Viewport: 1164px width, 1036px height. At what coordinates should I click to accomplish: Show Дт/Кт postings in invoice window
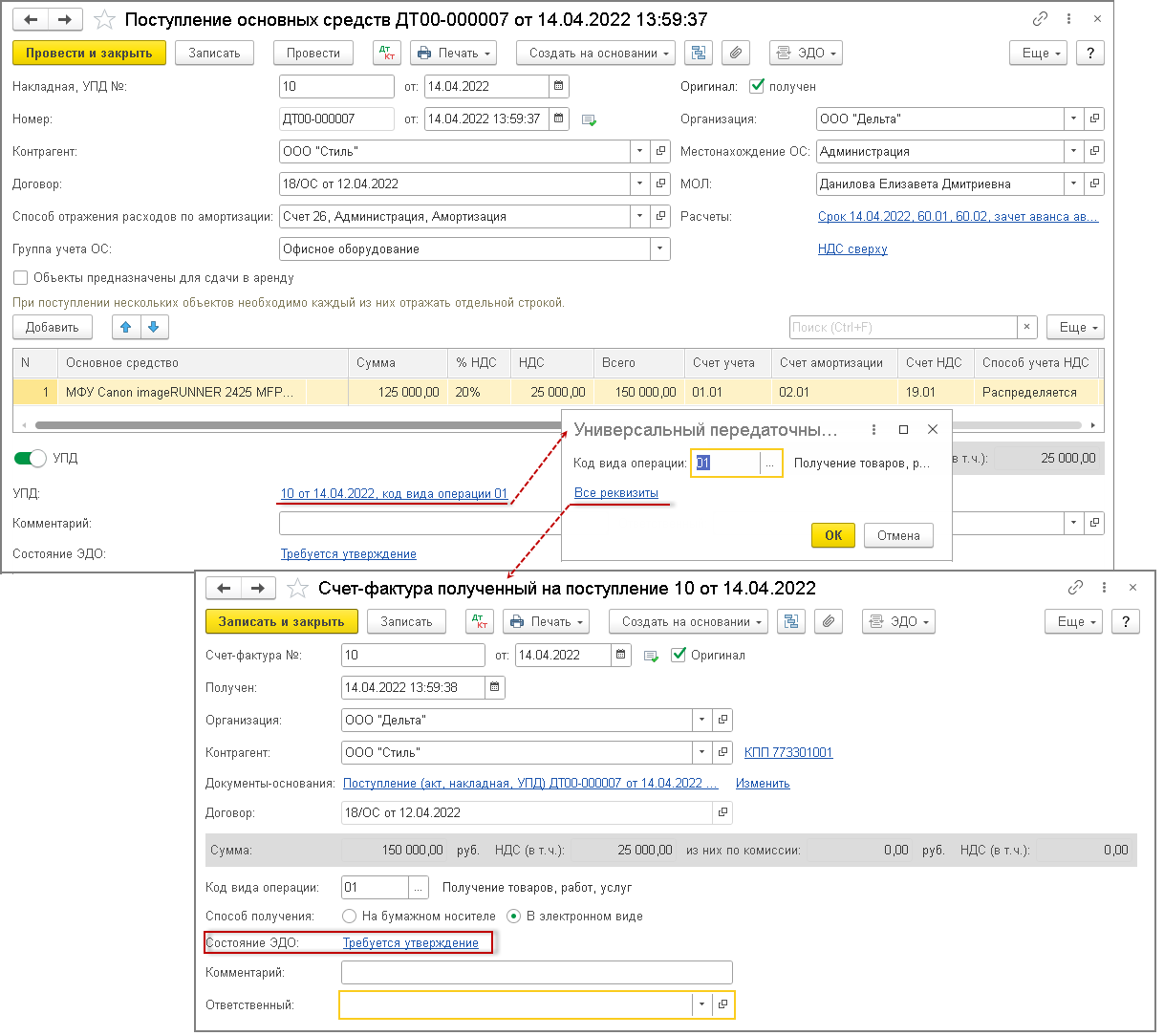tap(480, 622)
